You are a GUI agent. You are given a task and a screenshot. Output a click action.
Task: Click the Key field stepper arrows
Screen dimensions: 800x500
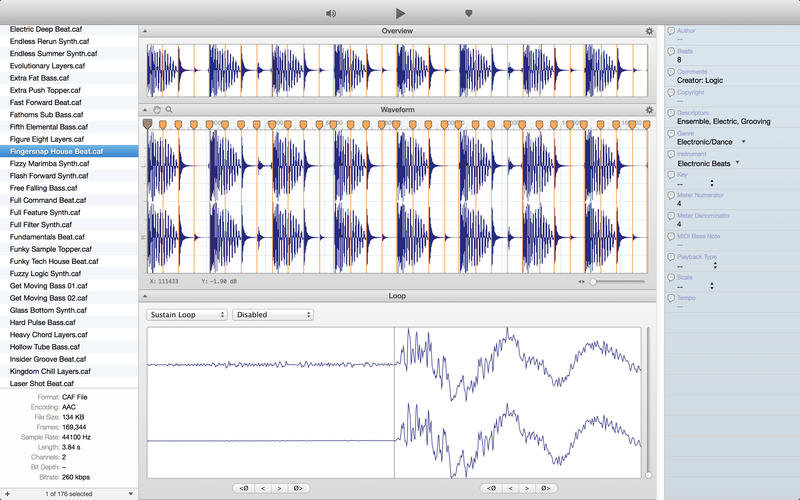point(712,183)
